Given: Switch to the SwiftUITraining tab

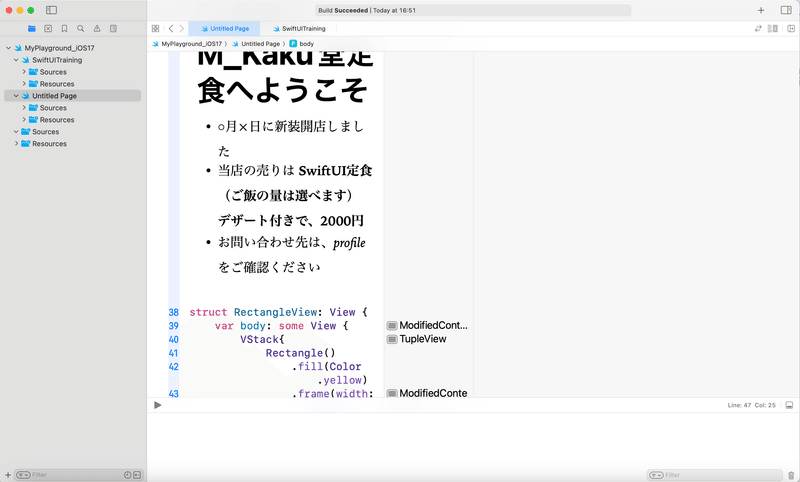Looking at the screenshot, I should [x=298, y=29].
